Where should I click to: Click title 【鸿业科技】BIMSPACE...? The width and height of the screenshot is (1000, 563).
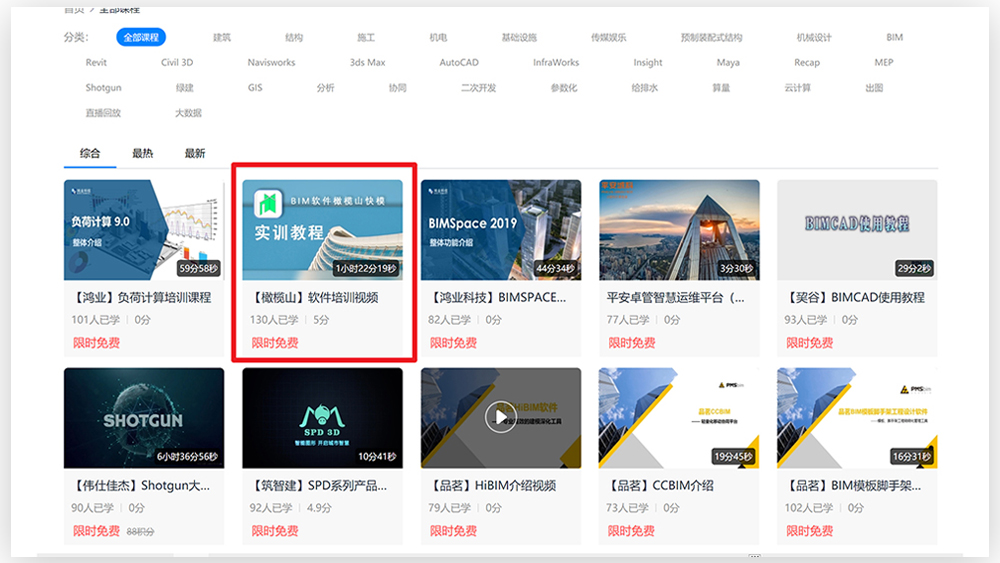point(497,298)
